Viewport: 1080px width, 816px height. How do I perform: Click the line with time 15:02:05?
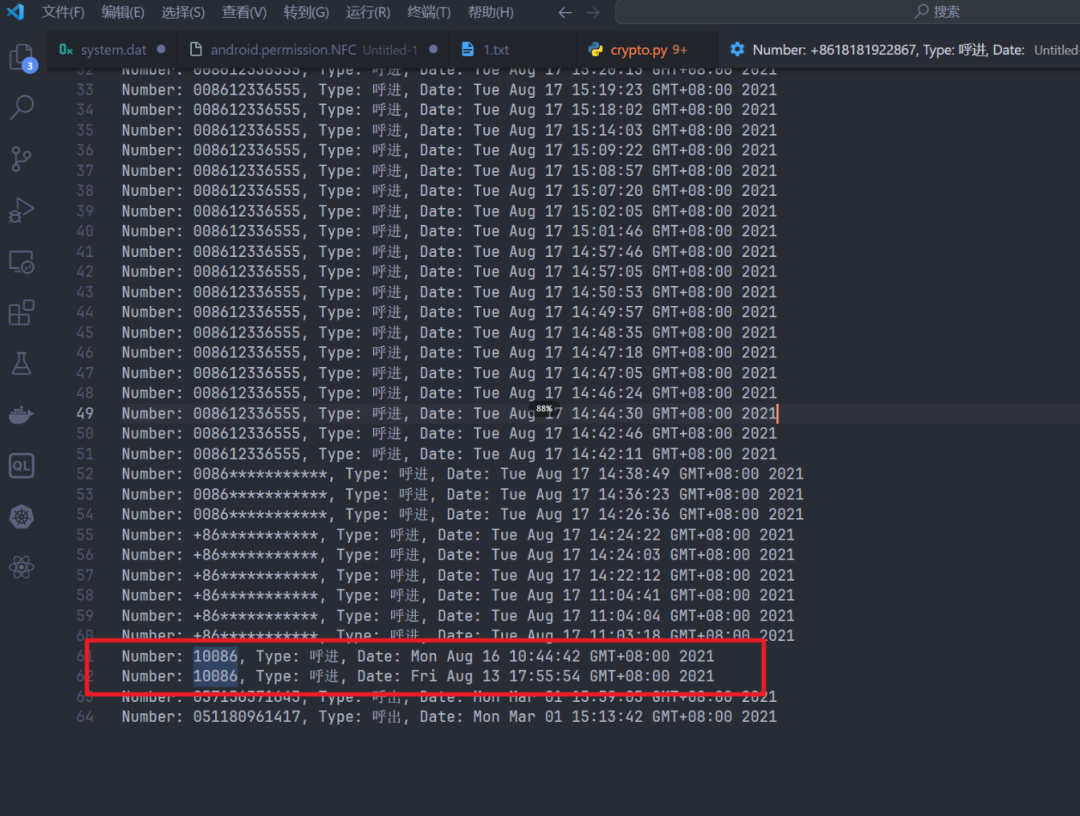tap(448, 211)
